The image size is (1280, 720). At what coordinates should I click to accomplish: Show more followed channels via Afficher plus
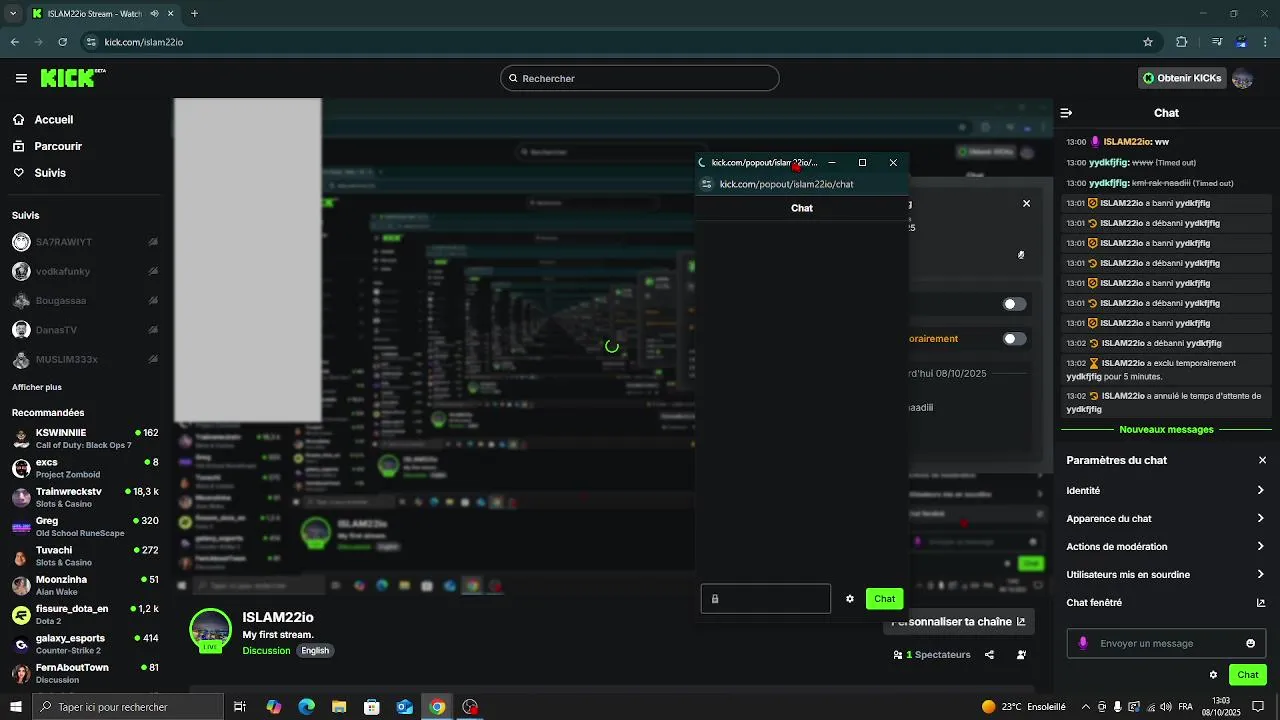[37, 387]
